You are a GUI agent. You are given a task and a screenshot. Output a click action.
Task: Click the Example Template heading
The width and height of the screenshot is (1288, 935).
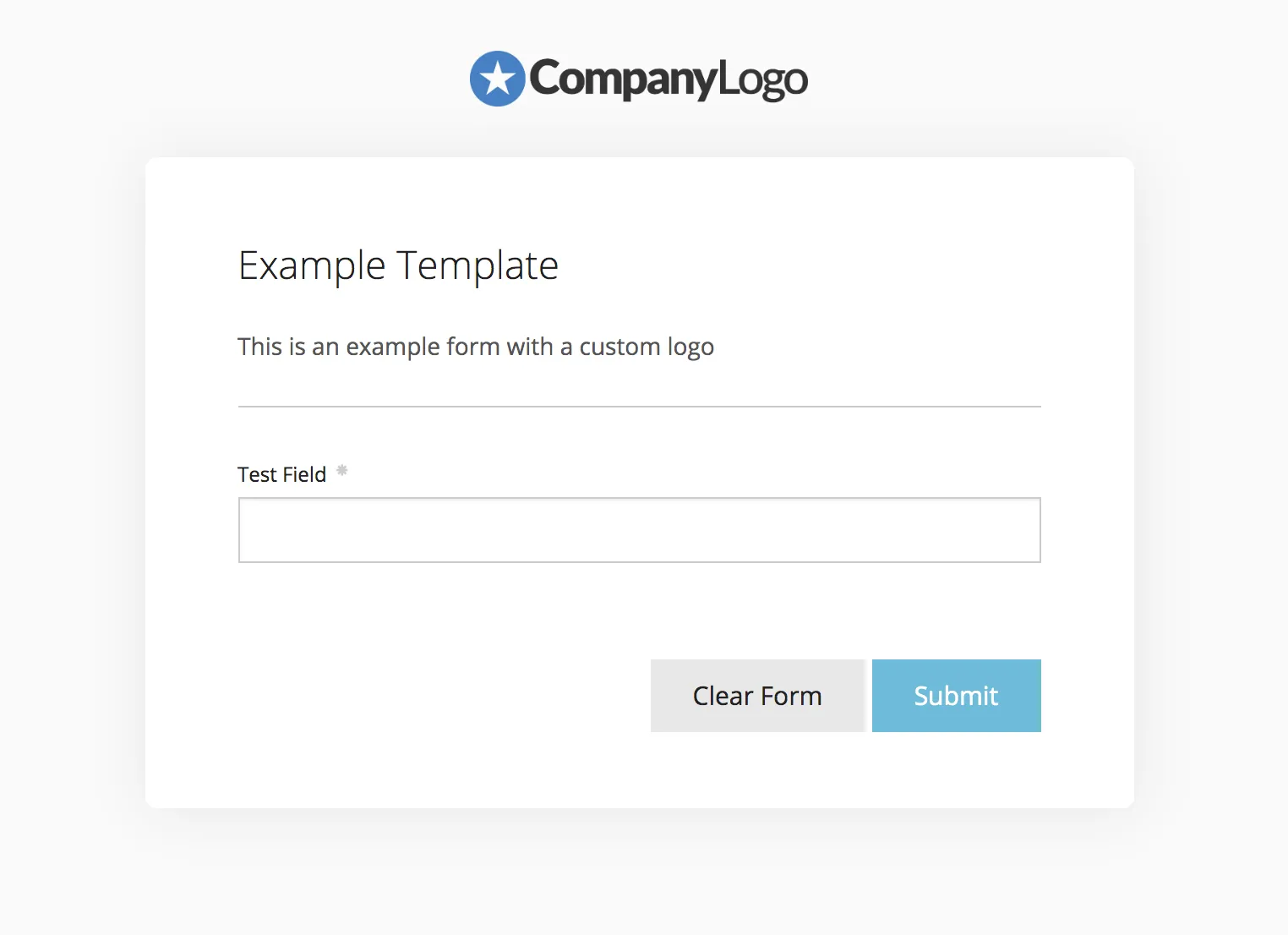(398, 265)
